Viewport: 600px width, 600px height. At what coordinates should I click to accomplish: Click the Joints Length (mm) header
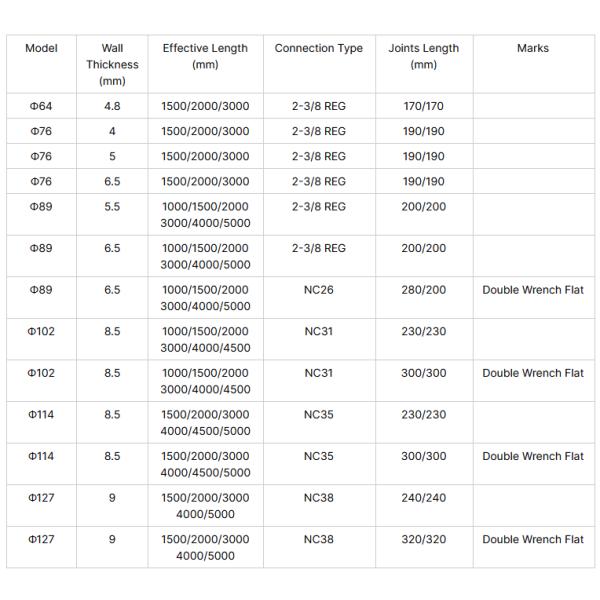pyautogui.click(x=423, y=56)
